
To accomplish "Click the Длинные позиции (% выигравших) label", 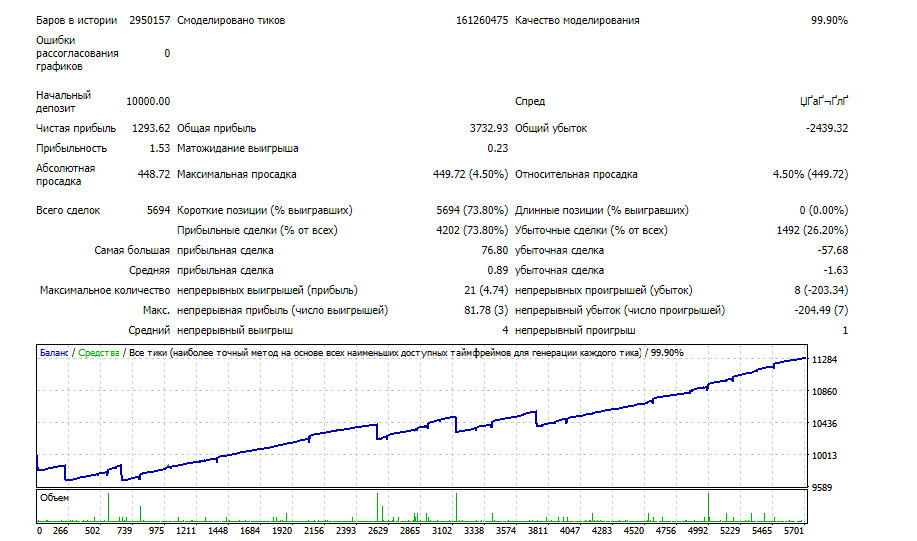I will click(602, 211).
